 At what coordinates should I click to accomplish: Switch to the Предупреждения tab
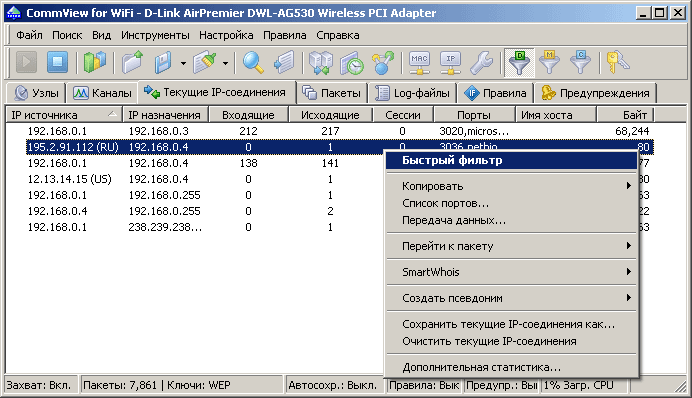(595, 93)
